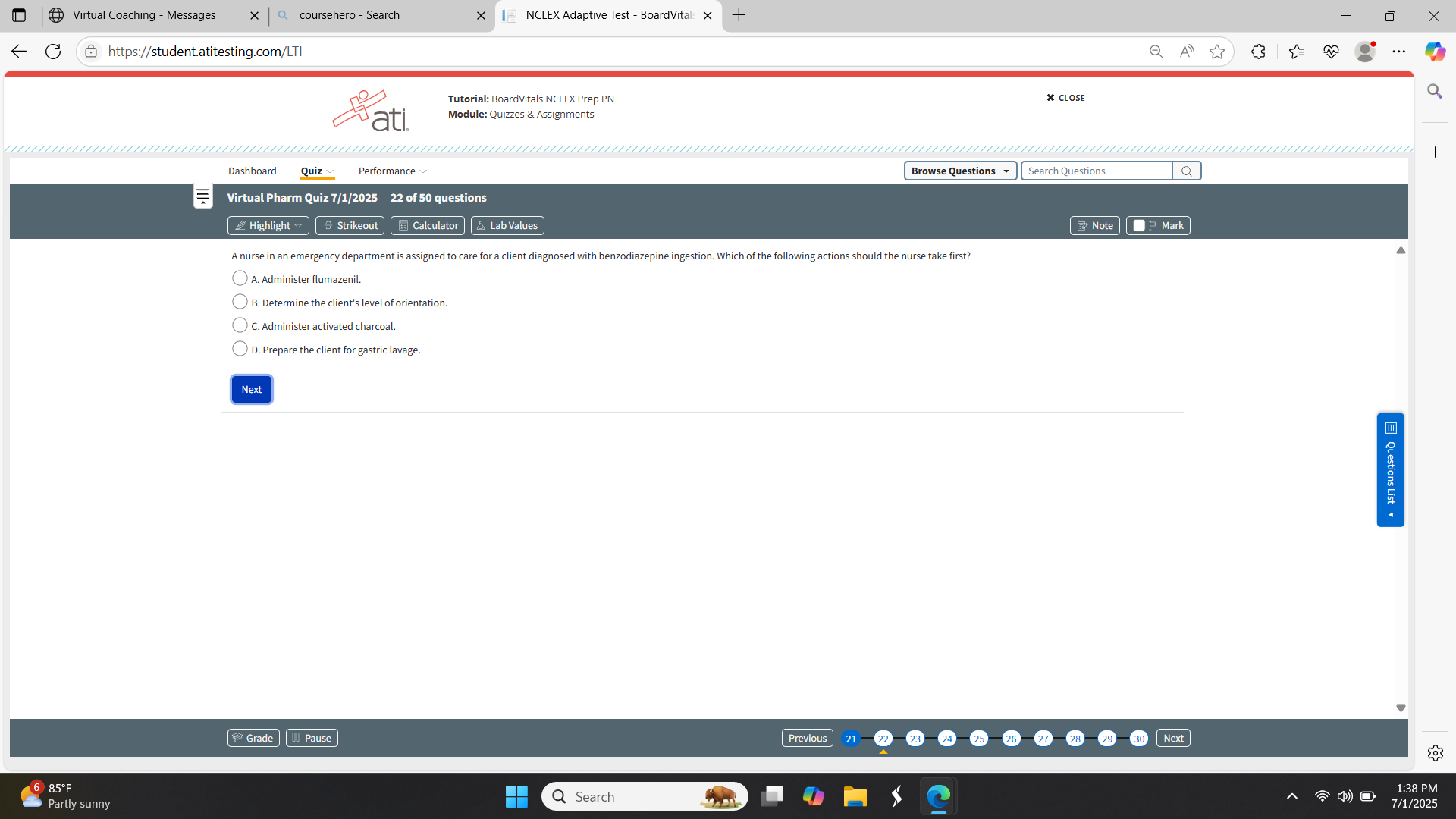The image size is (1456, 819).
Task: Open the hamburger menu beside quiz title
Action: pyautogui.click(x=202, y=197)
